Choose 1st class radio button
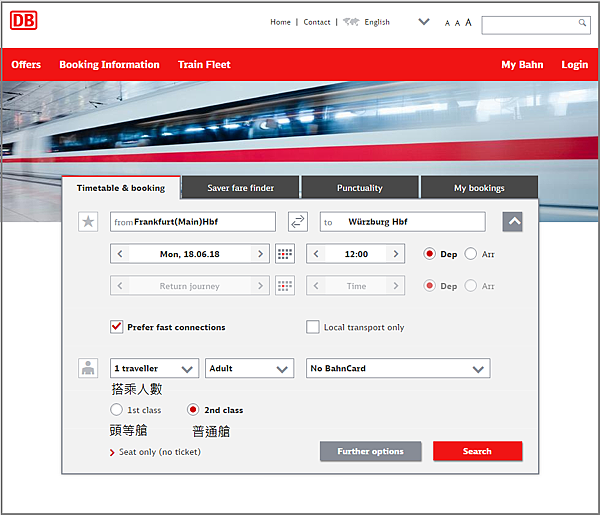 coord(116,410)
